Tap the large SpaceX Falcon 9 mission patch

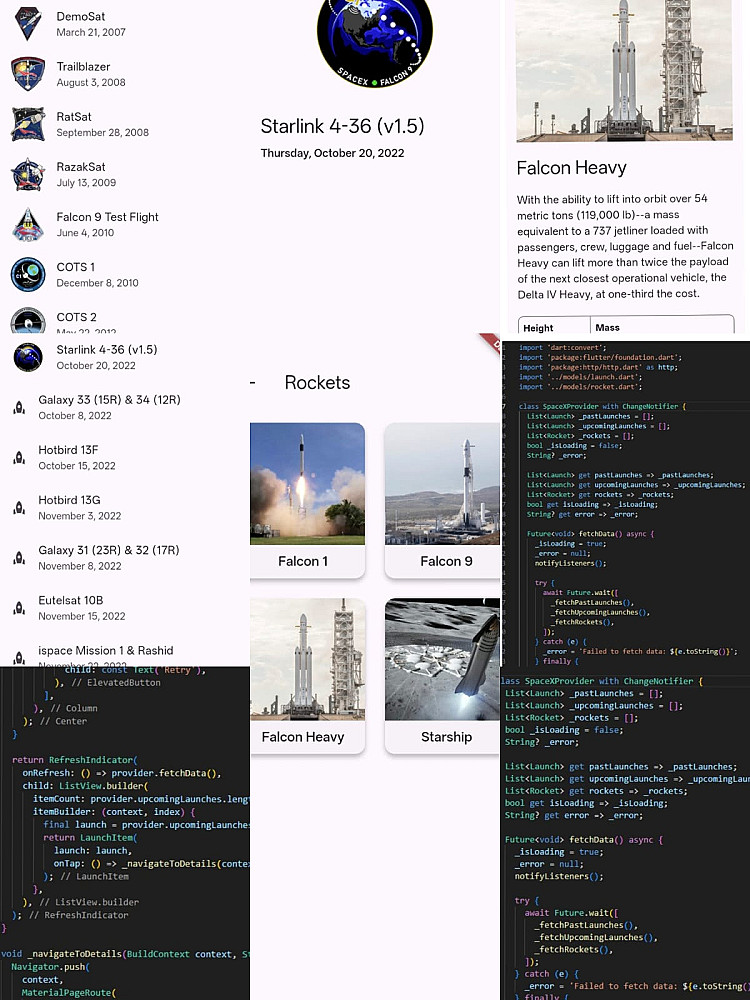coord(375,40)
